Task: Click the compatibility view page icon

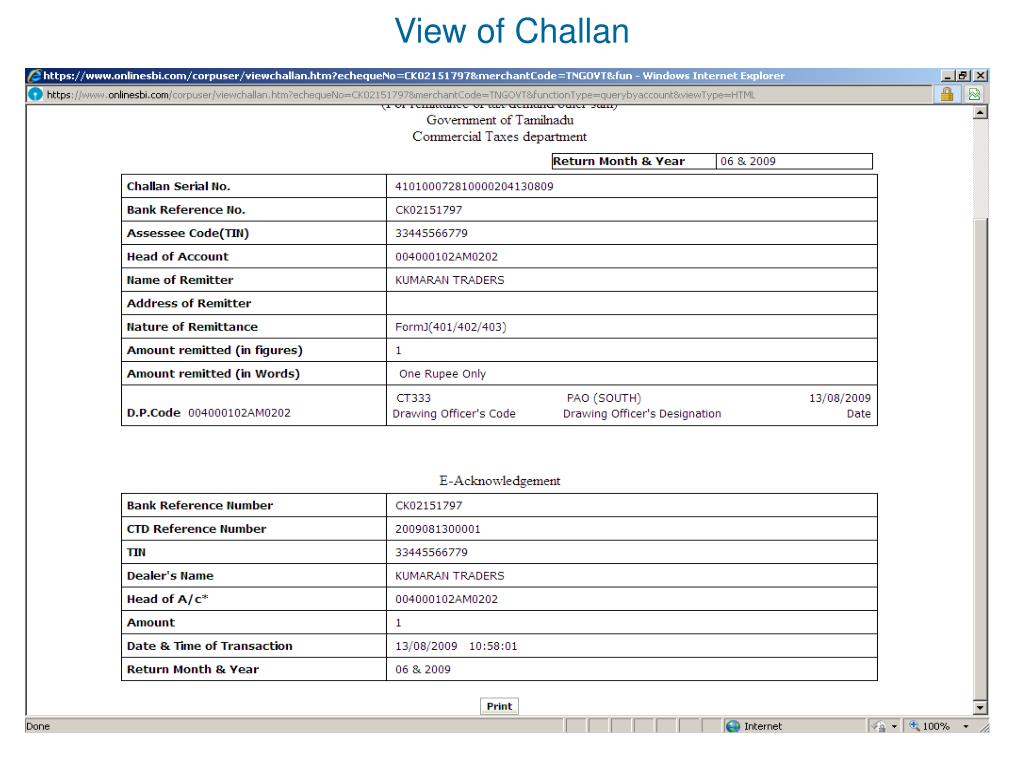Action: pyautogui.click(x=974, y=94)
